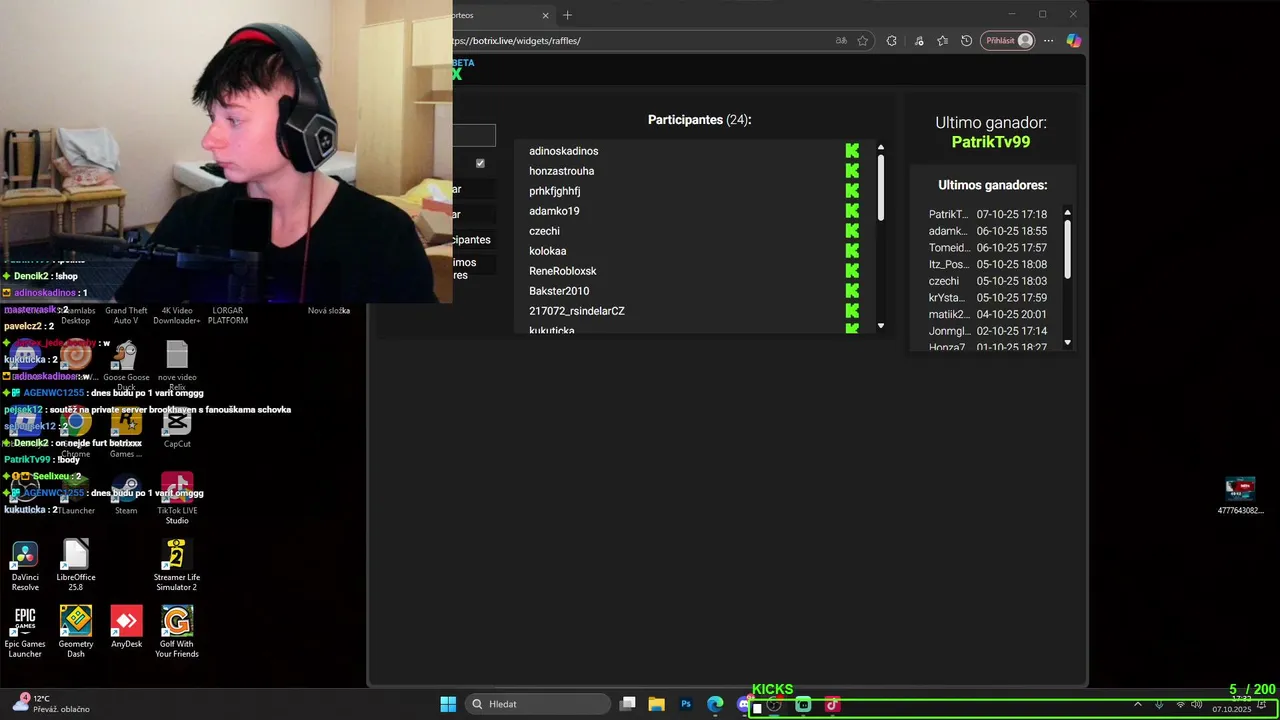
Task: Select participant czechi in participants list
Action: pyautogui.click(x=544, y=231)
